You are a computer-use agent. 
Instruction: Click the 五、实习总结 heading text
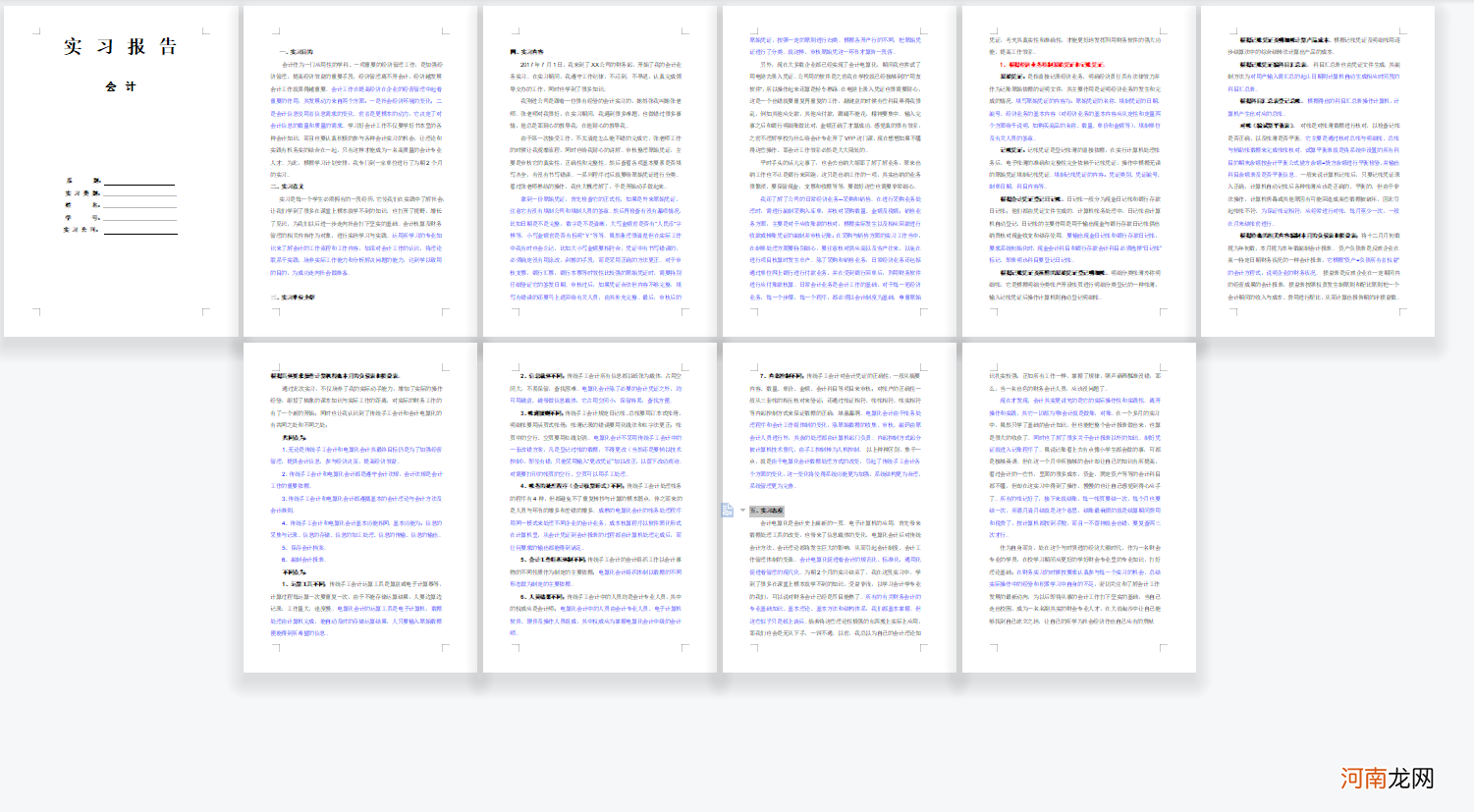[x=767, y=511]
